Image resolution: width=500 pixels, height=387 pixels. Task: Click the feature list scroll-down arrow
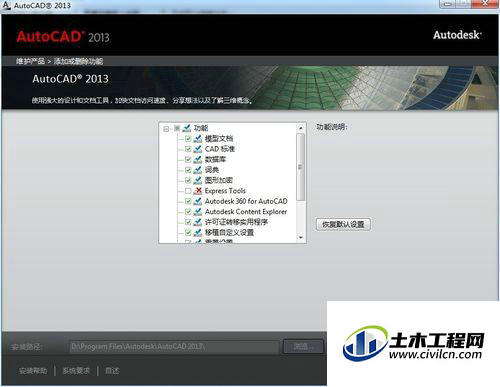(301, 237)
